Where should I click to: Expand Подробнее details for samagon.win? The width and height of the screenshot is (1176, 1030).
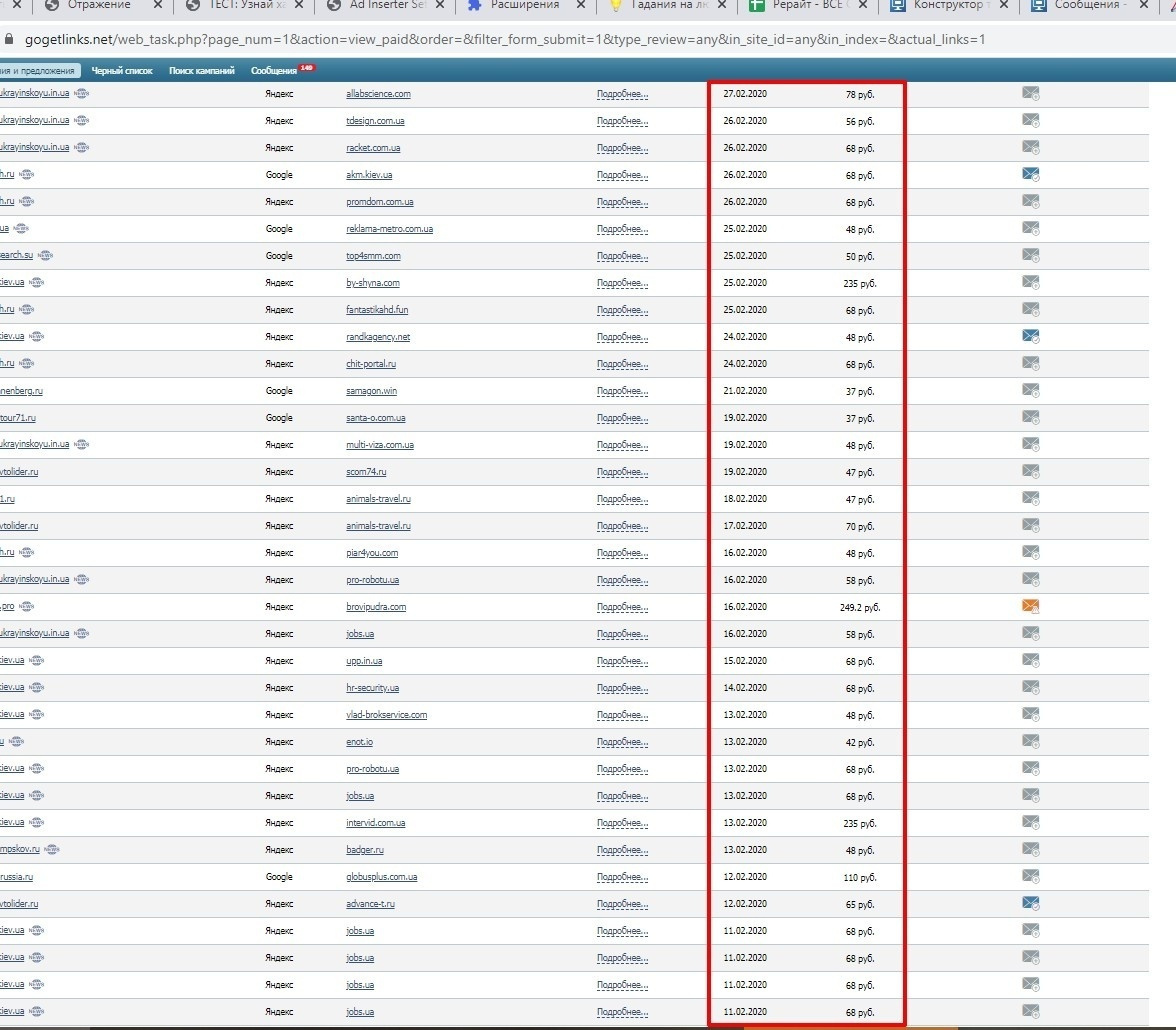click(622, 391)
